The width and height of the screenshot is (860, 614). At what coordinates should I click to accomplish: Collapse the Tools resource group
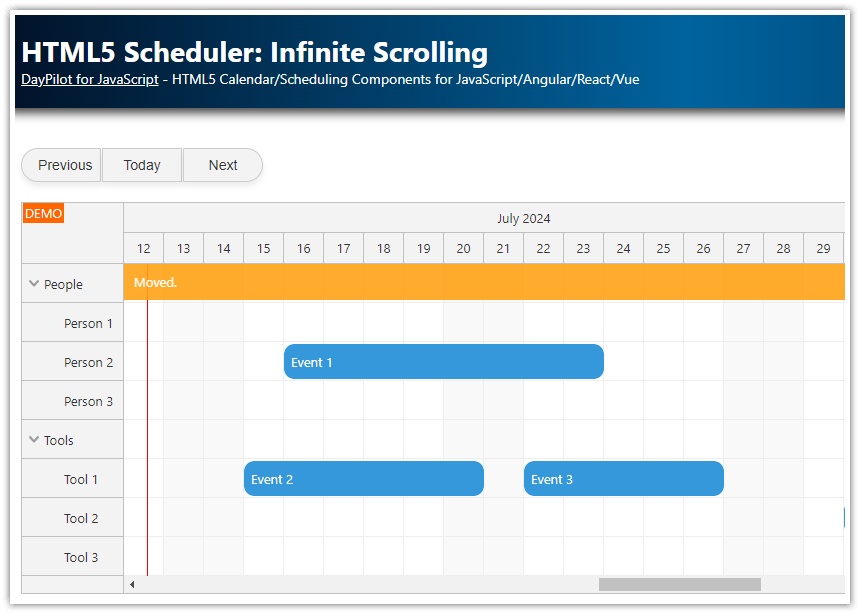coord(34,440)
